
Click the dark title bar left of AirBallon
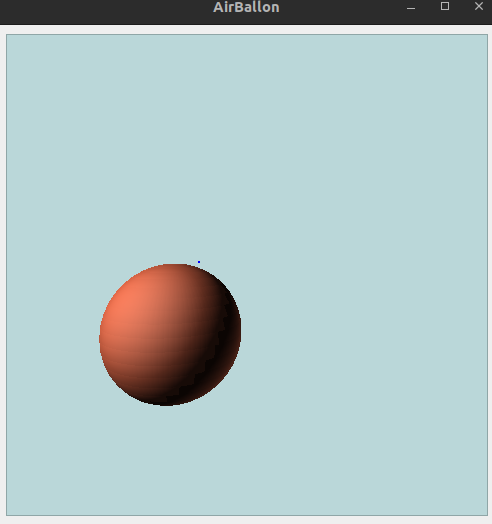[100, 12]
